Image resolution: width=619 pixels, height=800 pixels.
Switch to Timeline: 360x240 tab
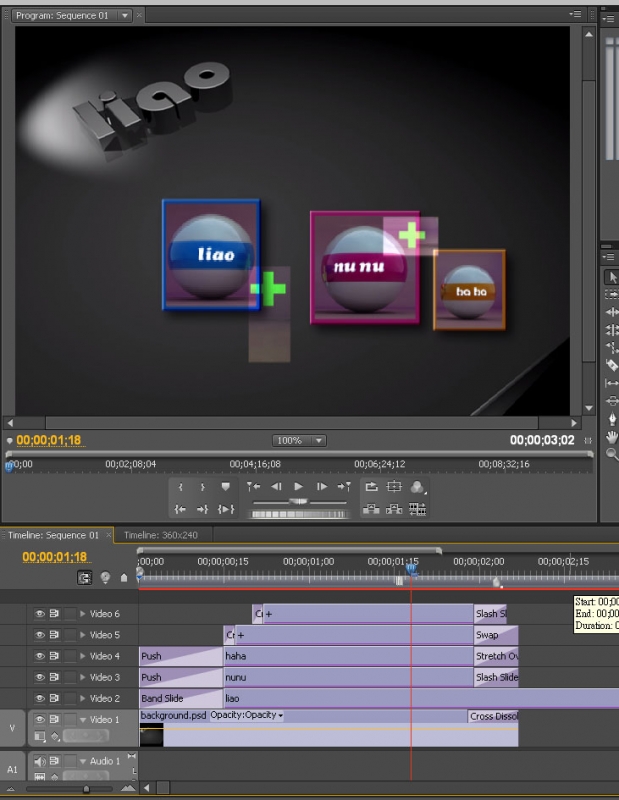point(160,535)
